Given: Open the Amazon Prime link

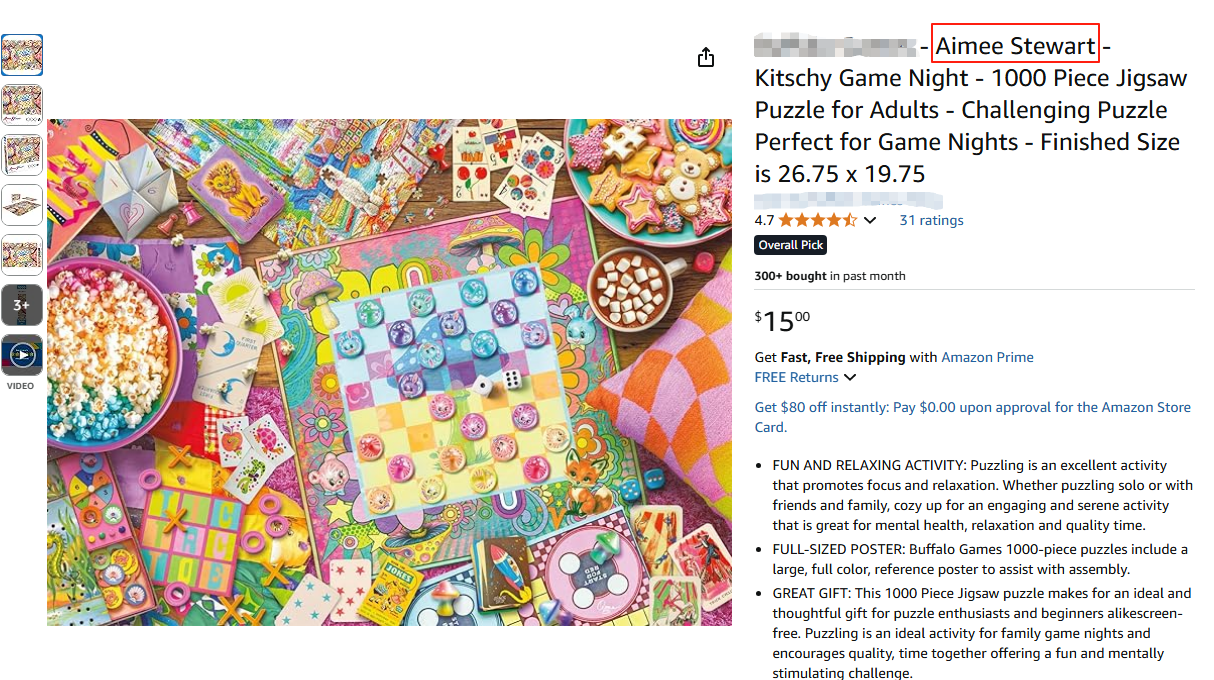Looking at the screenshot, I should pos(987,357).
